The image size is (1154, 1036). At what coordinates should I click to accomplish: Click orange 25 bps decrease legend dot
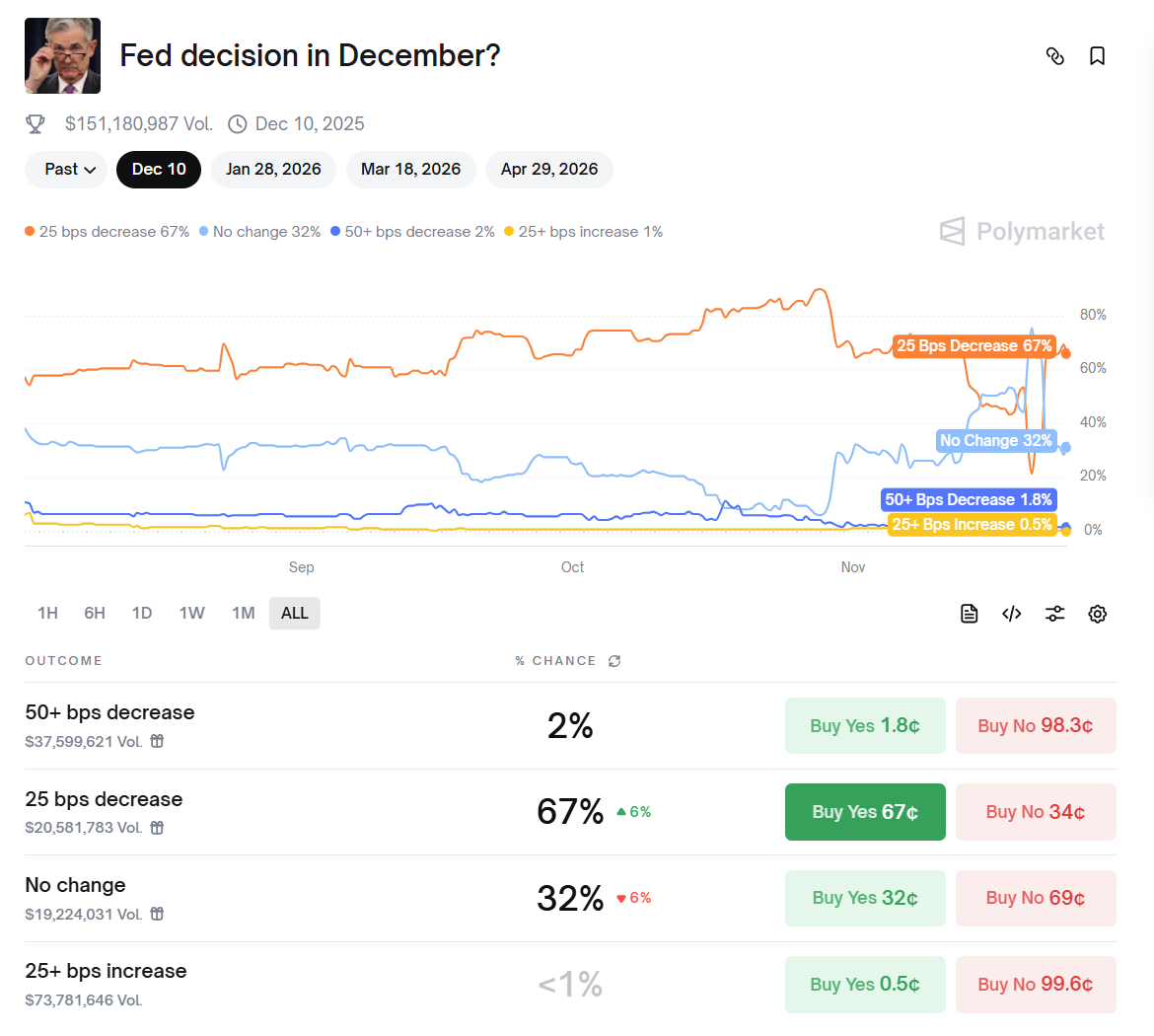point(30,232)
